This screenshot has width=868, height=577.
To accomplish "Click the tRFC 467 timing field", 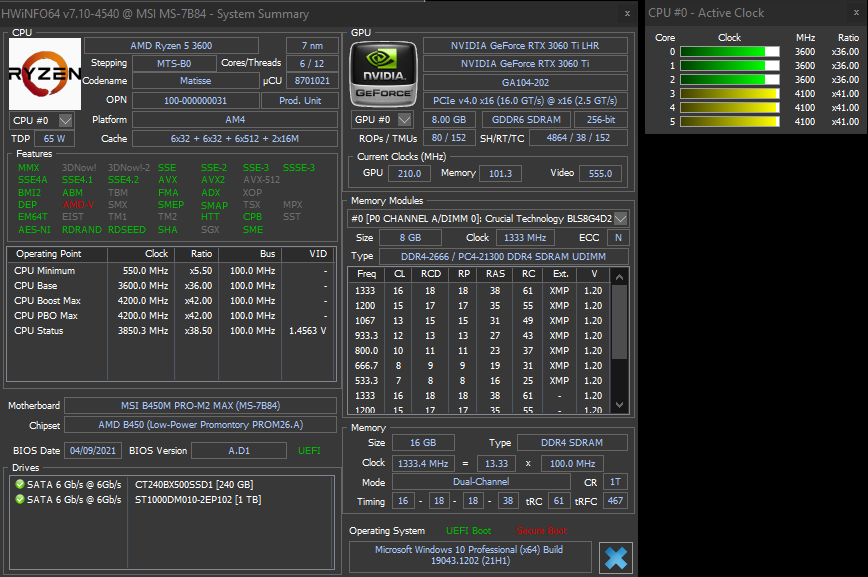I will pos(615,501).
